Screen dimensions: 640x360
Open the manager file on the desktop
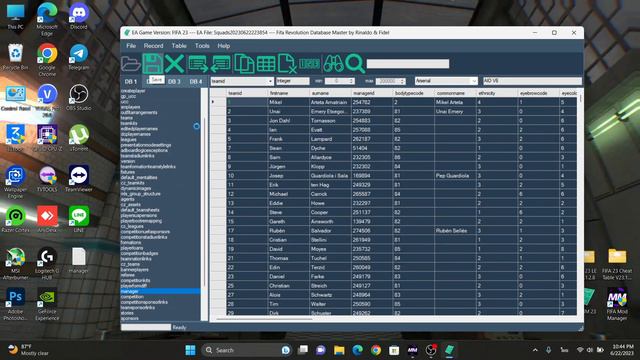point(79,260)
